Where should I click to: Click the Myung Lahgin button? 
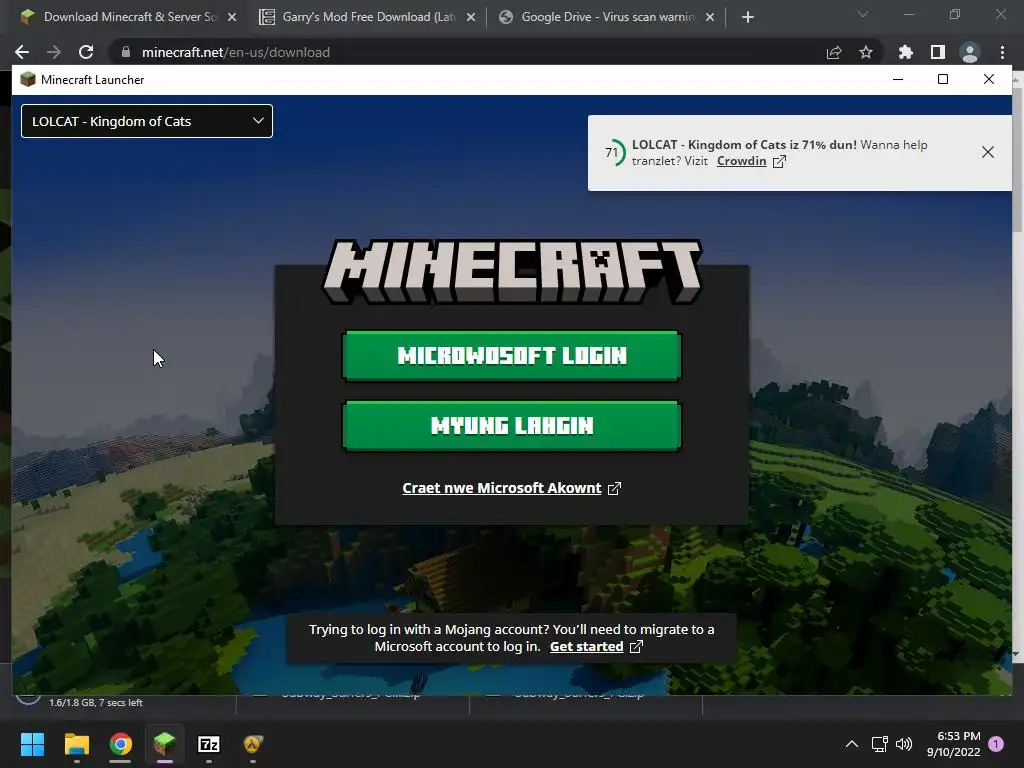click(511, 426)
